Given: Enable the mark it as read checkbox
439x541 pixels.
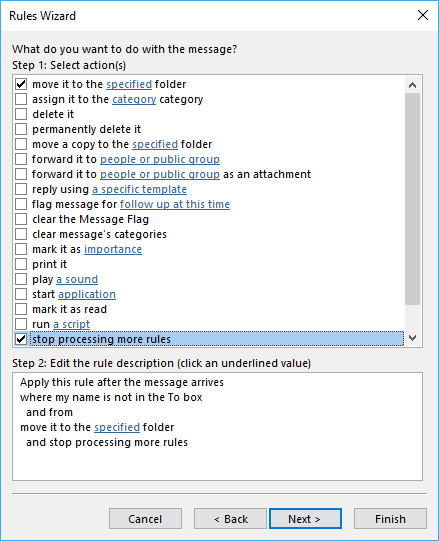Looking at the screenshot, I should [x=21, y=309].
